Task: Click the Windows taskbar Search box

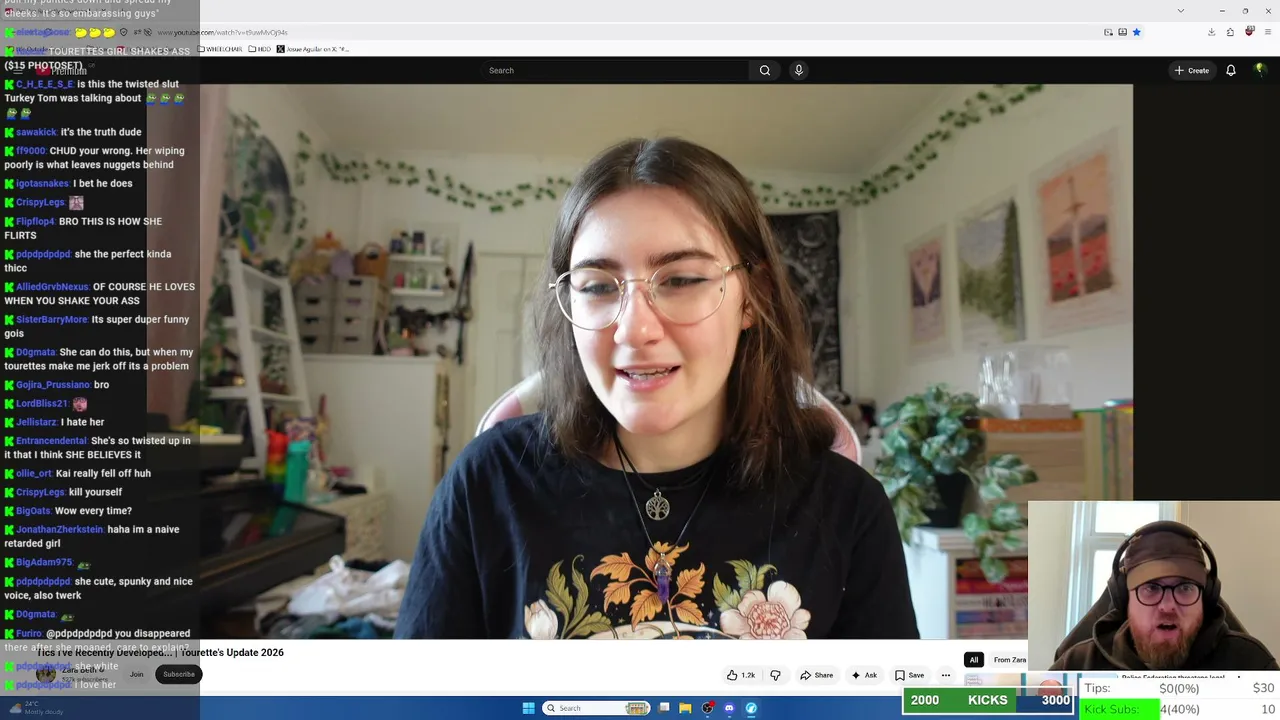Action: (x=597, y=708)
